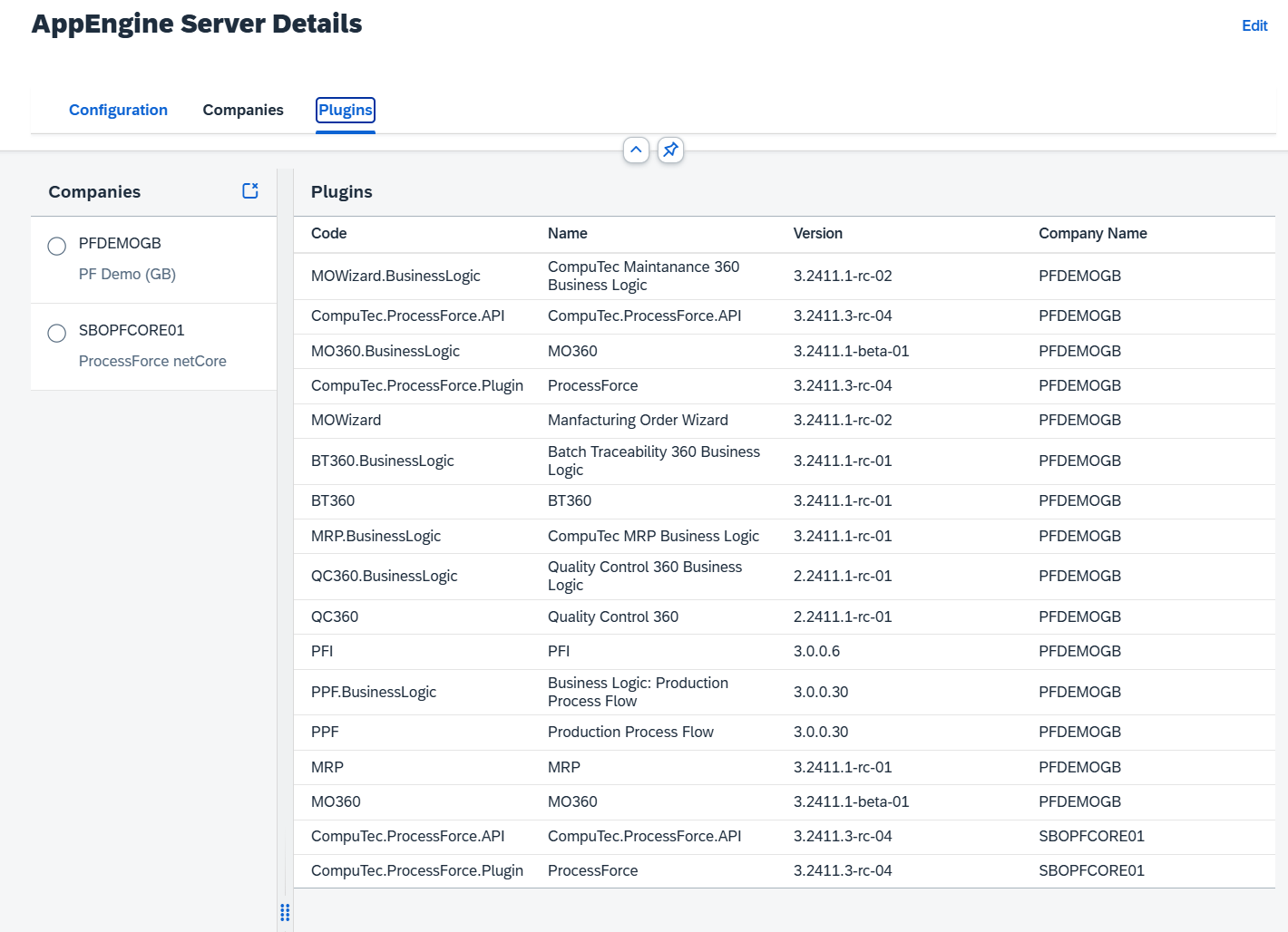The height and width of the screenshot is (932, 1288).
Task: Click the PFI plugin row
Action: coord(322,651)
